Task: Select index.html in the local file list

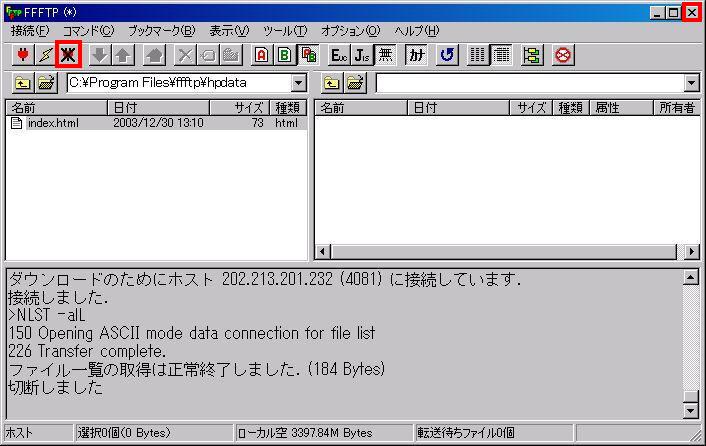Action: [53, 123]
